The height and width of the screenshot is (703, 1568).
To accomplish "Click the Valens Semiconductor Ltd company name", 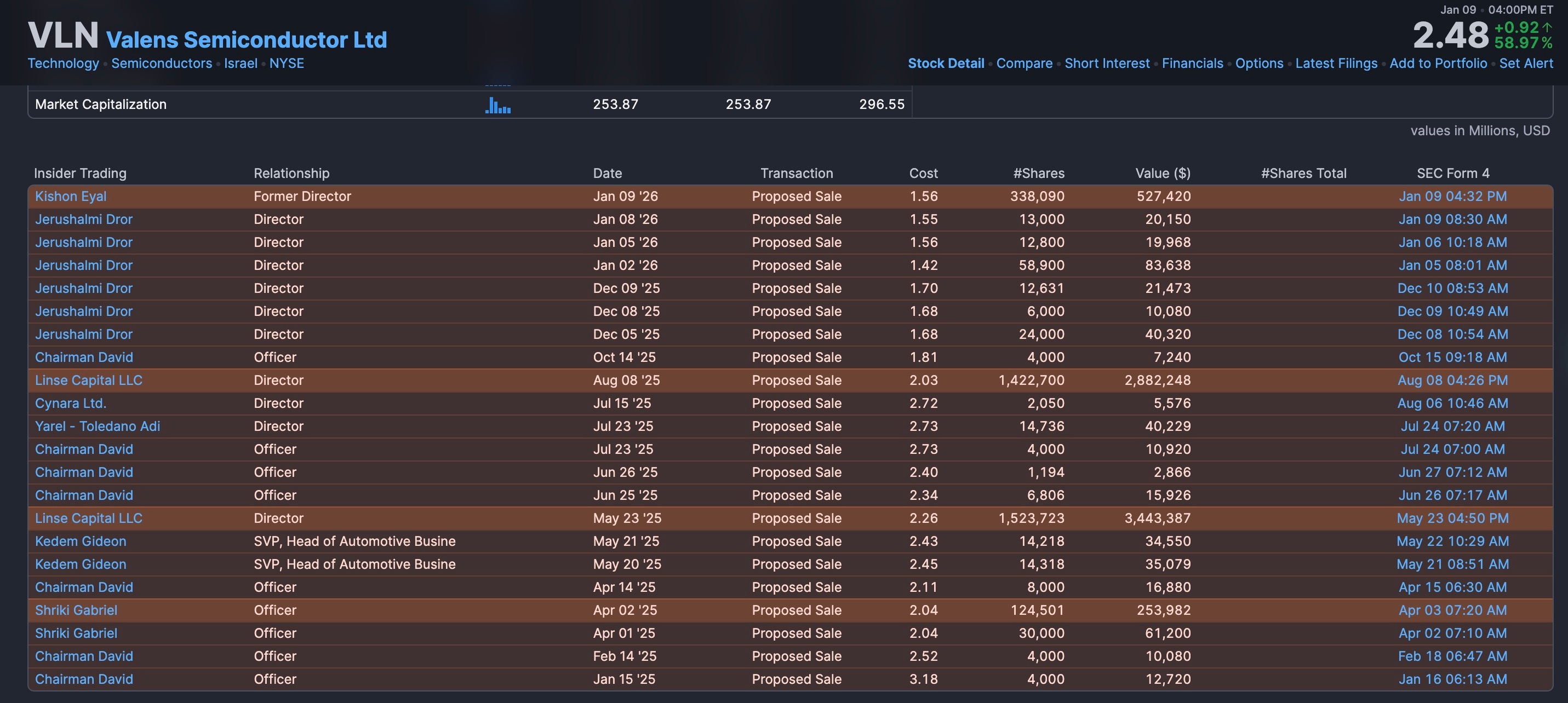I will [247, 40].
